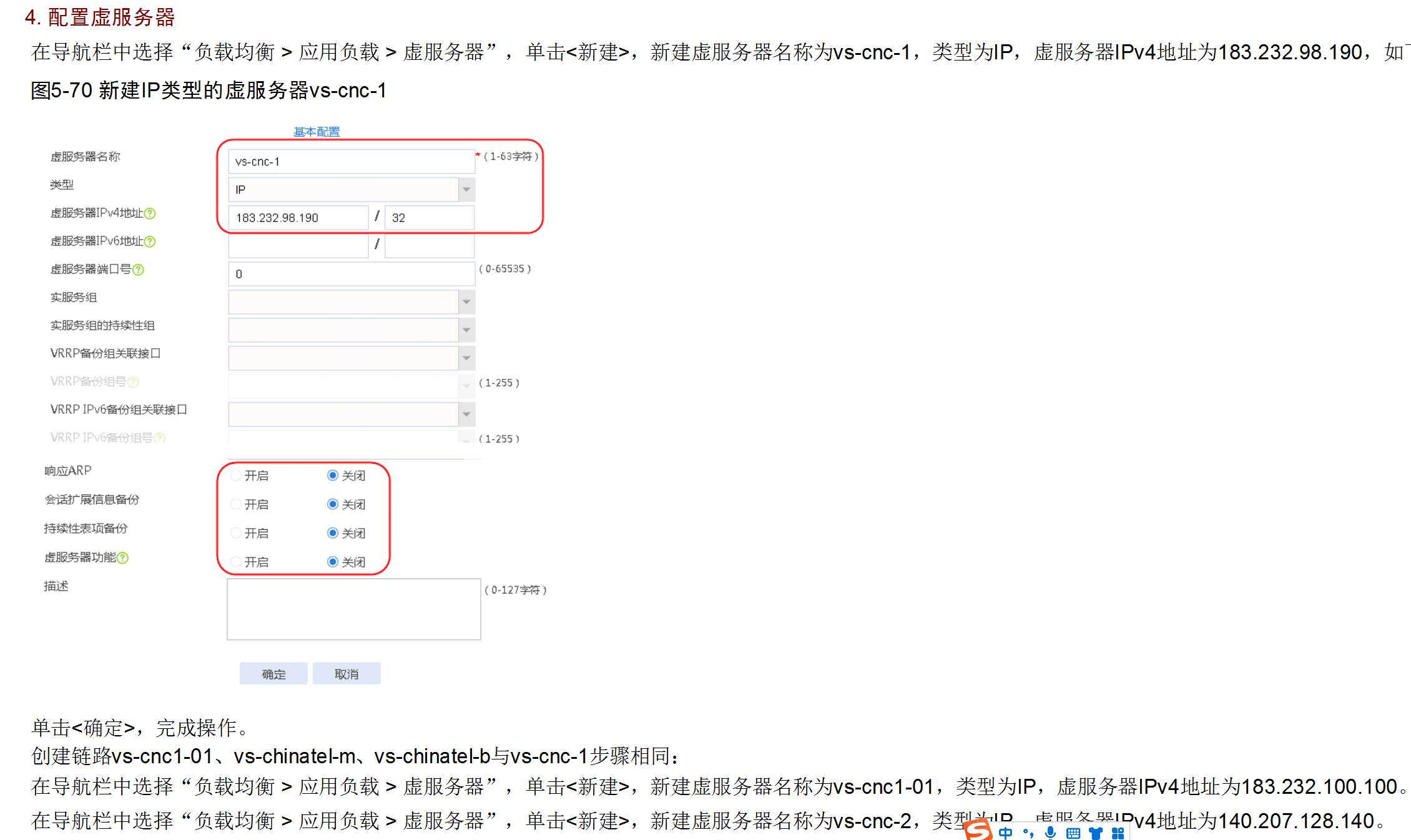
Task: Click the Sogou voice input microphone
Action: click(x=1051, y=833)
